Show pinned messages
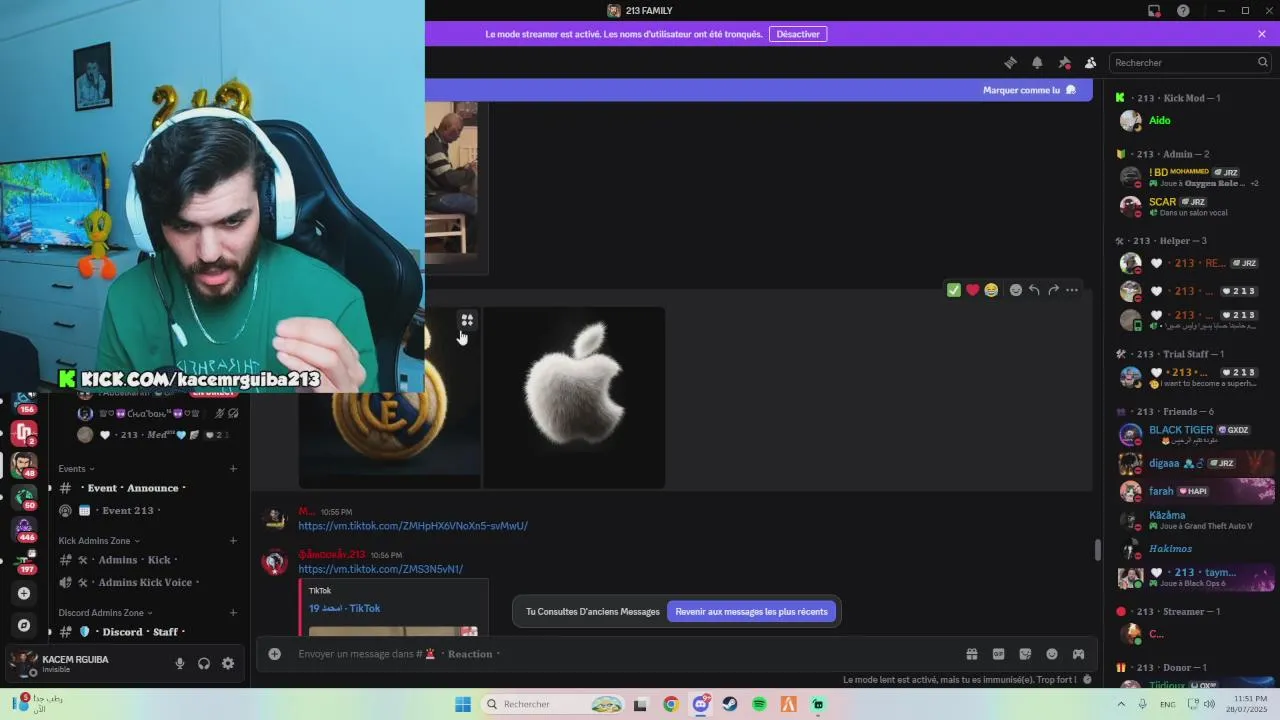 coord(1064,62)
